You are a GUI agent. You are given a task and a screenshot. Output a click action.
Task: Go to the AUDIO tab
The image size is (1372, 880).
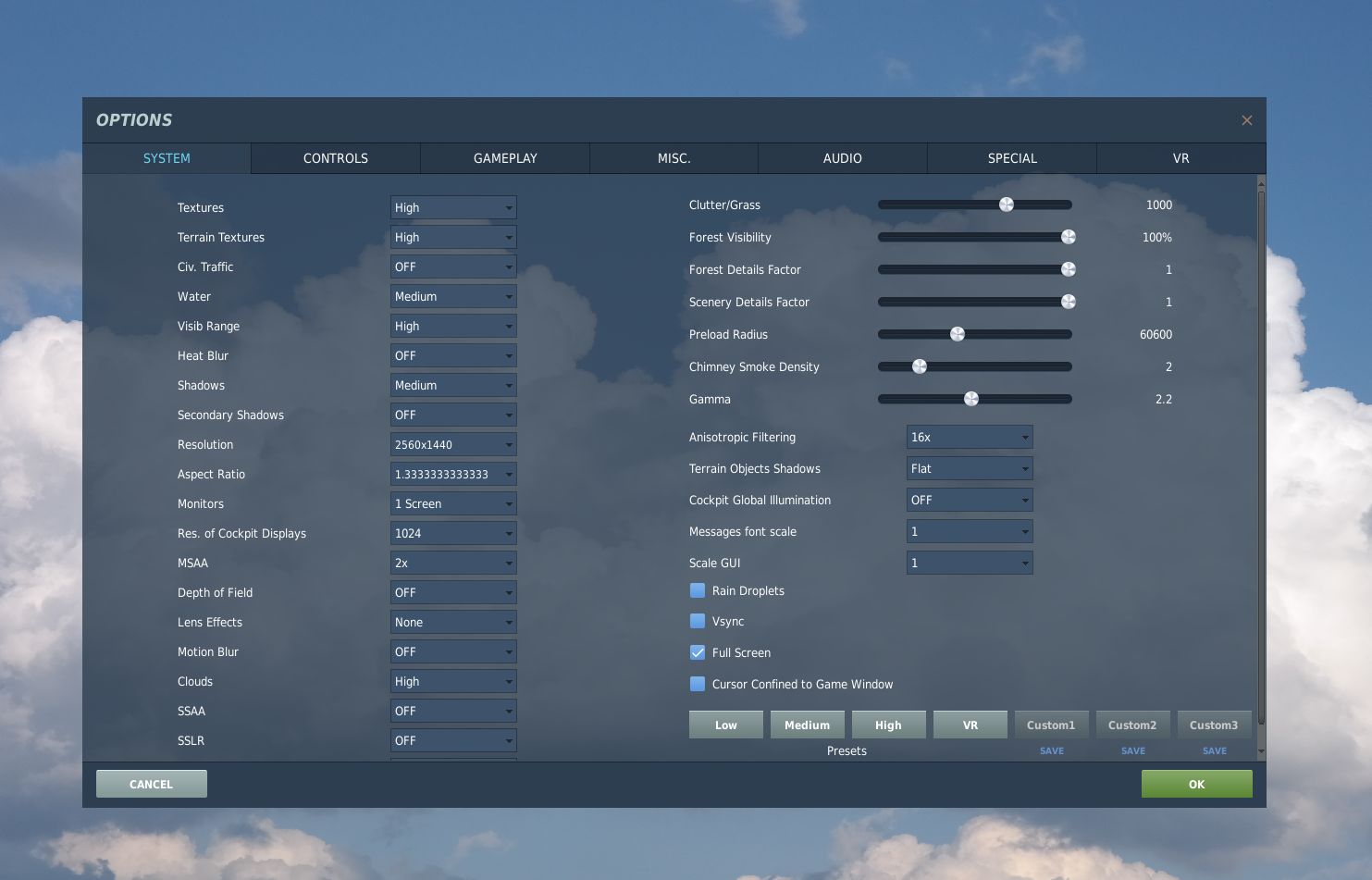[843, 158]
